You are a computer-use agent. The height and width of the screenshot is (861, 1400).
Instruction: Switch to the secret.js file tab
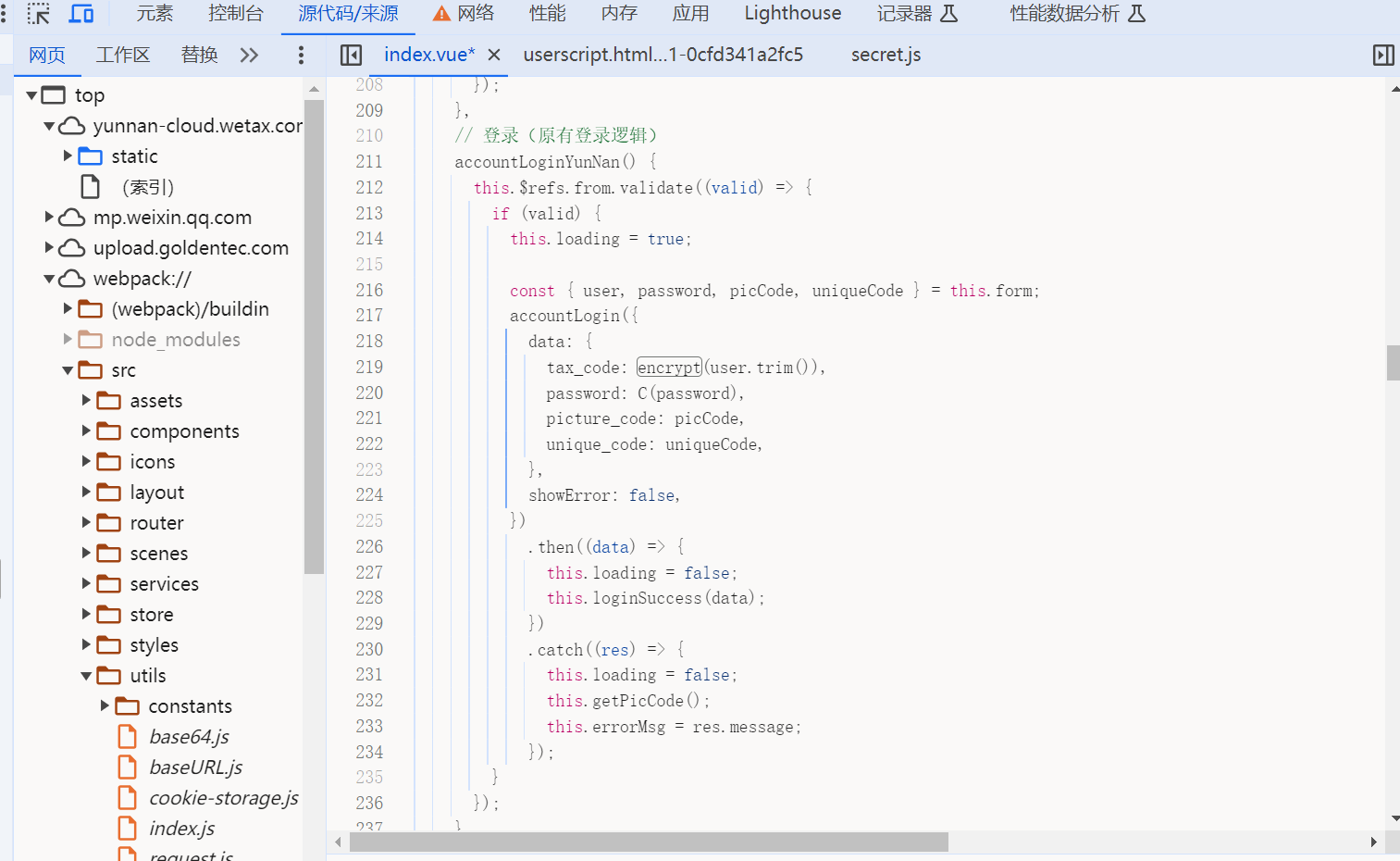886,56
